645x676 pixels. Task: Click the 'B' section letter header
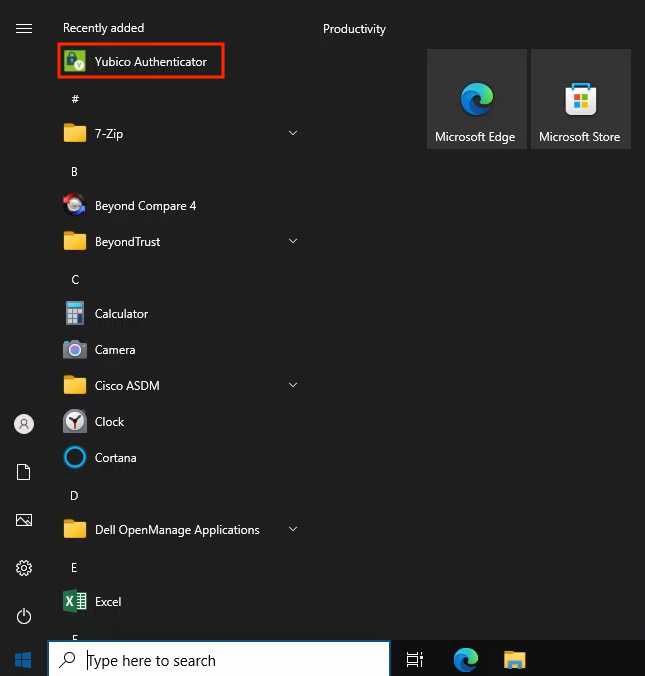pyautogui.click(x=75, y=172)
